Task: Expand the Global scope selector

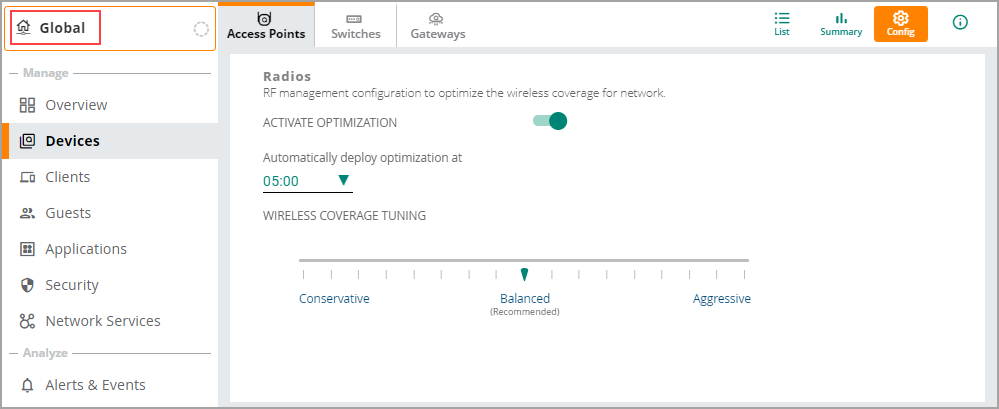Action: click(x=69, y=28)
